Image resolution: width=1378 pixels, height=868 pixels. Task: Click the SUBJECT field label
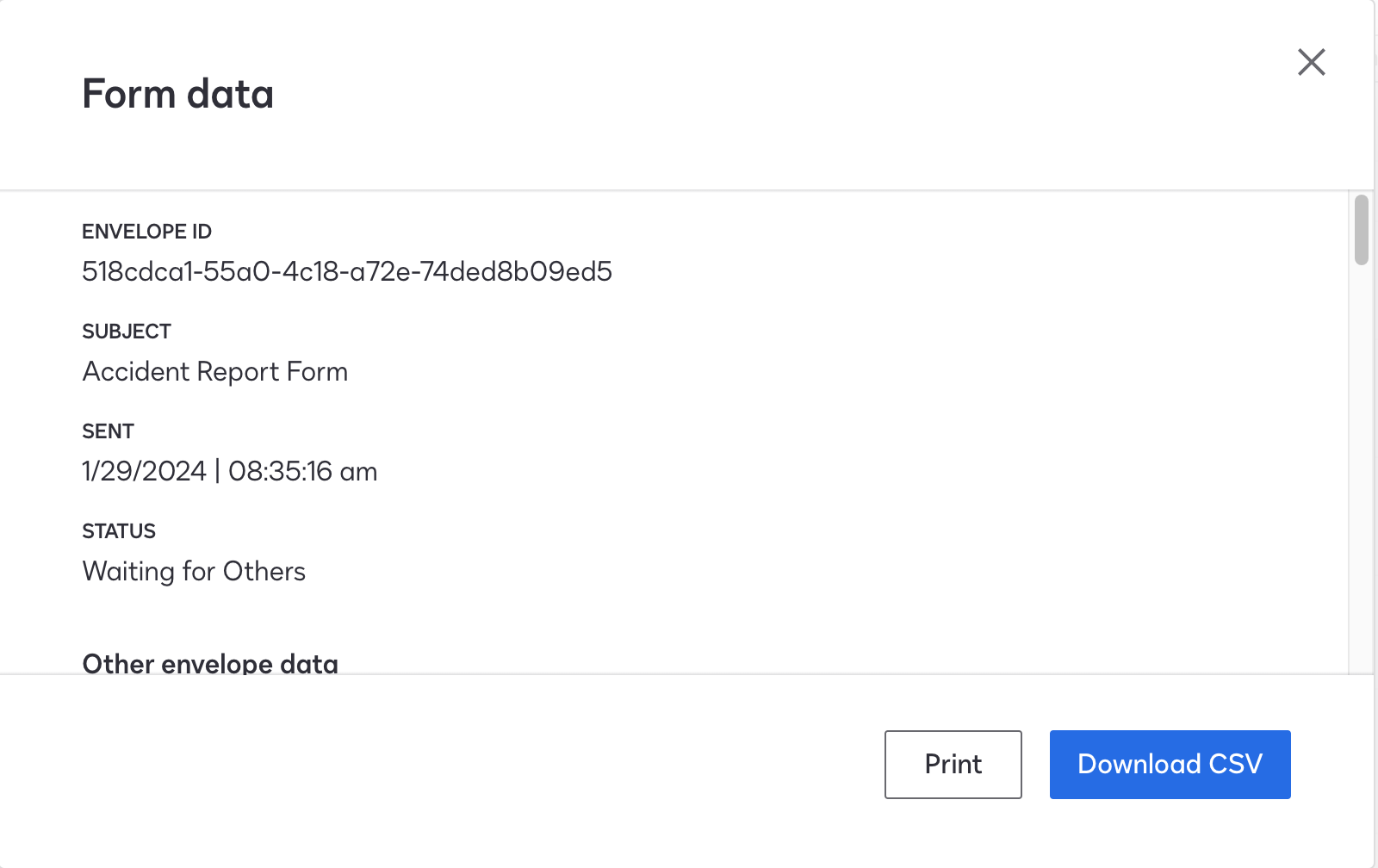[127, 332]
